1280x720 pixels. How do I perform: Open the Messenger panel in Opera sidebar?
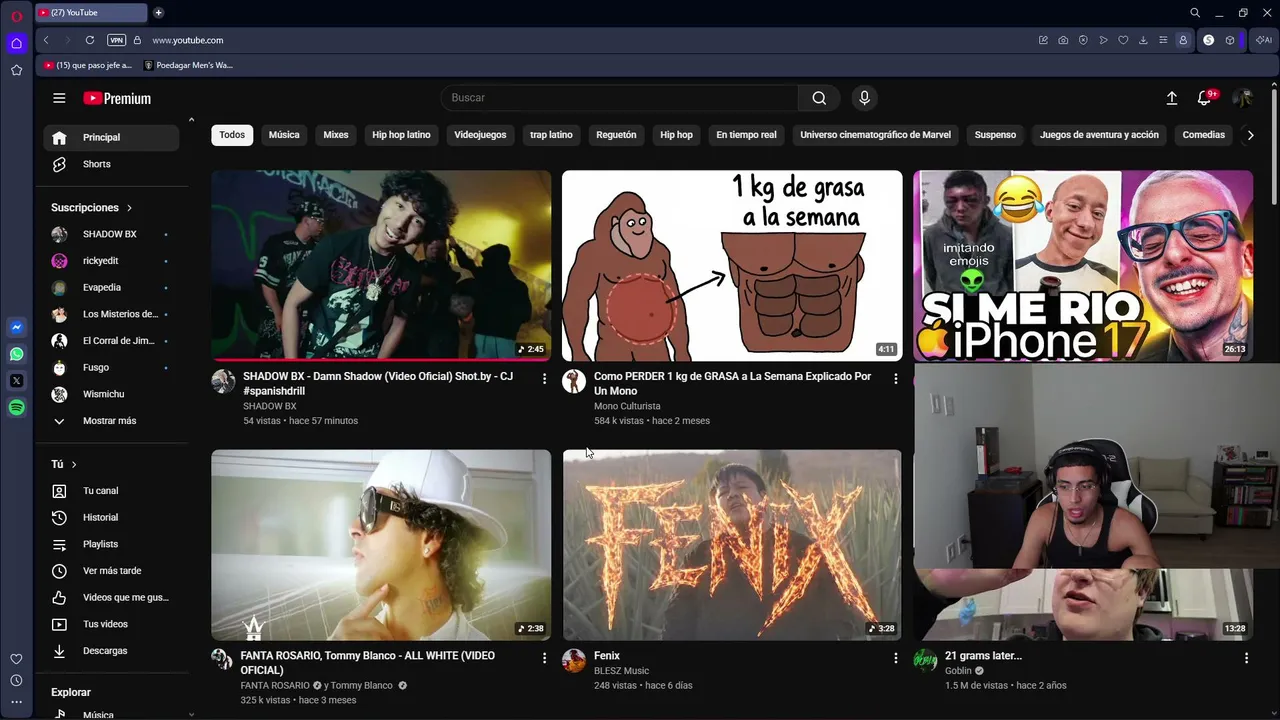click(x=17, y=327)
